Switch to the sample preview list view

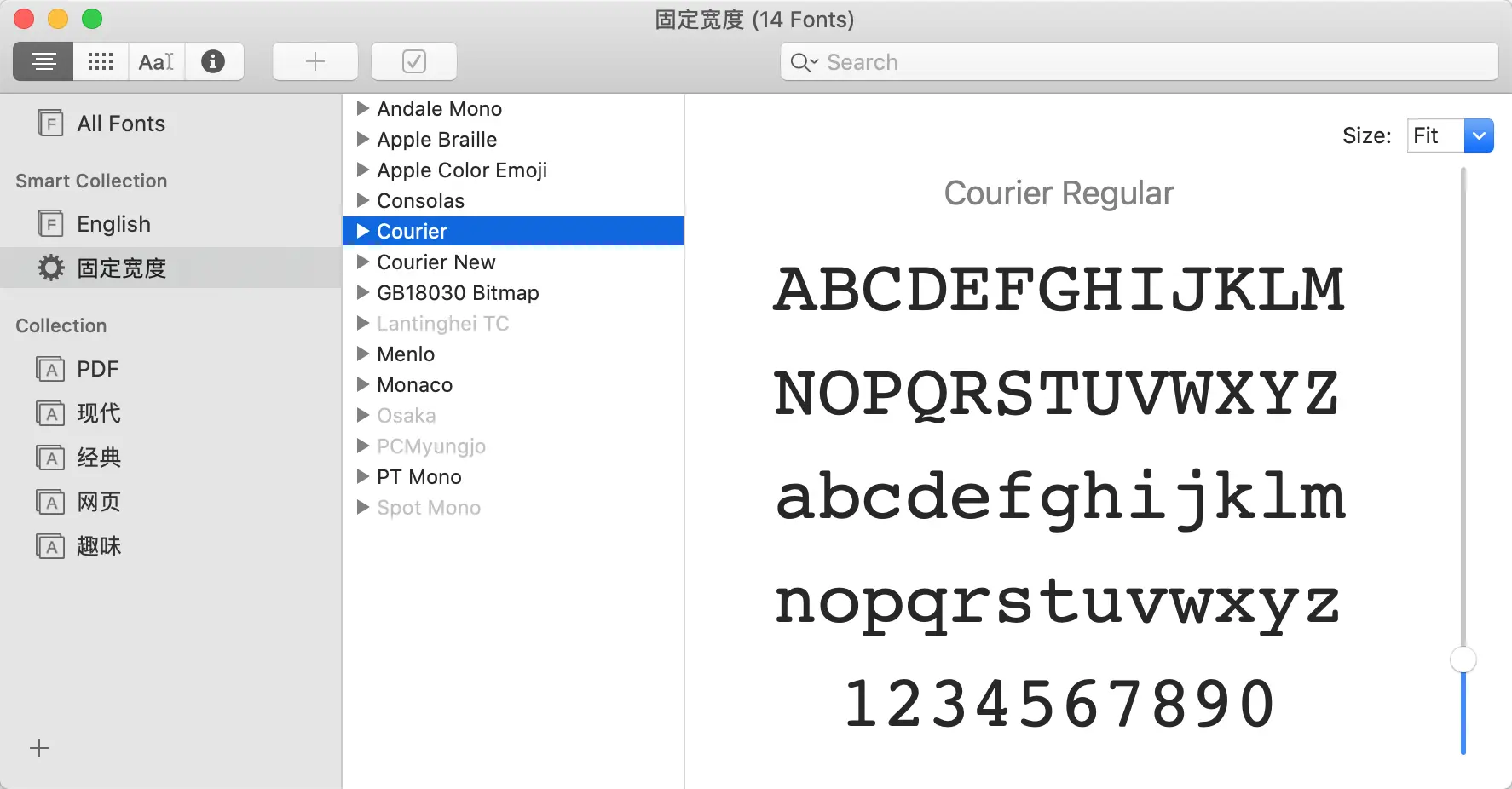coord(43,61)
